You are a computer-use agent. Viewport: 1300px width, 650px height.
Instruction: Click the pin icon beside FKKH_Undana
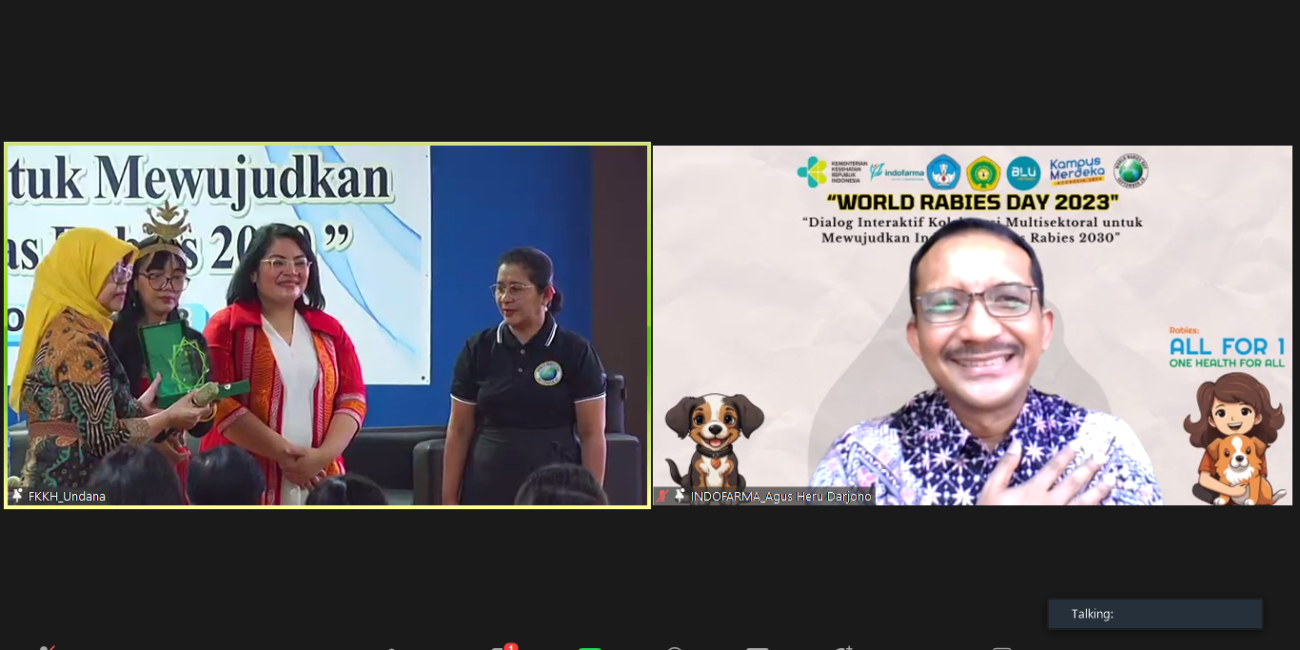click(x=17, y=496)
